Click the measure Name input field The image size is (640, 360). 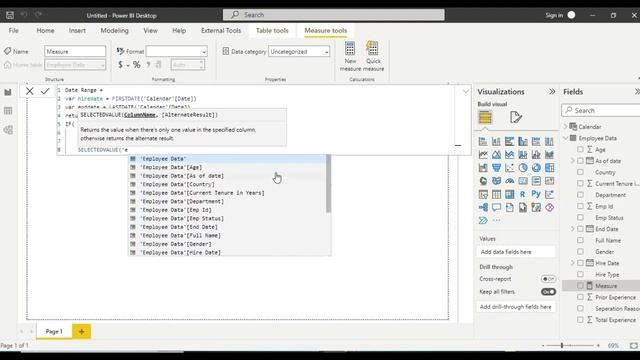click(x=75, y=51)
